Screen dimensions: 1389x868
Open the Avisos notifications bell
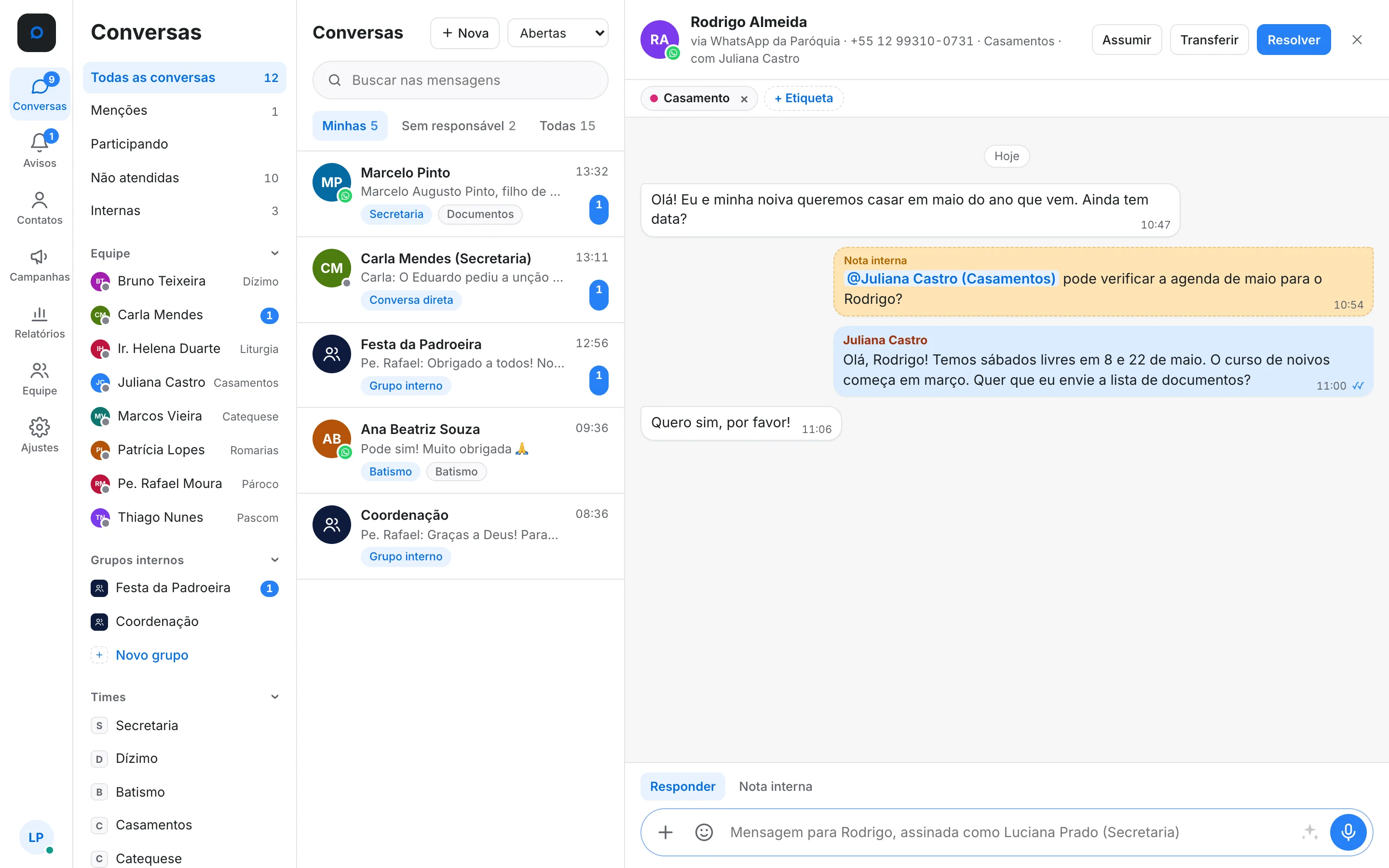tap(40, 150)
